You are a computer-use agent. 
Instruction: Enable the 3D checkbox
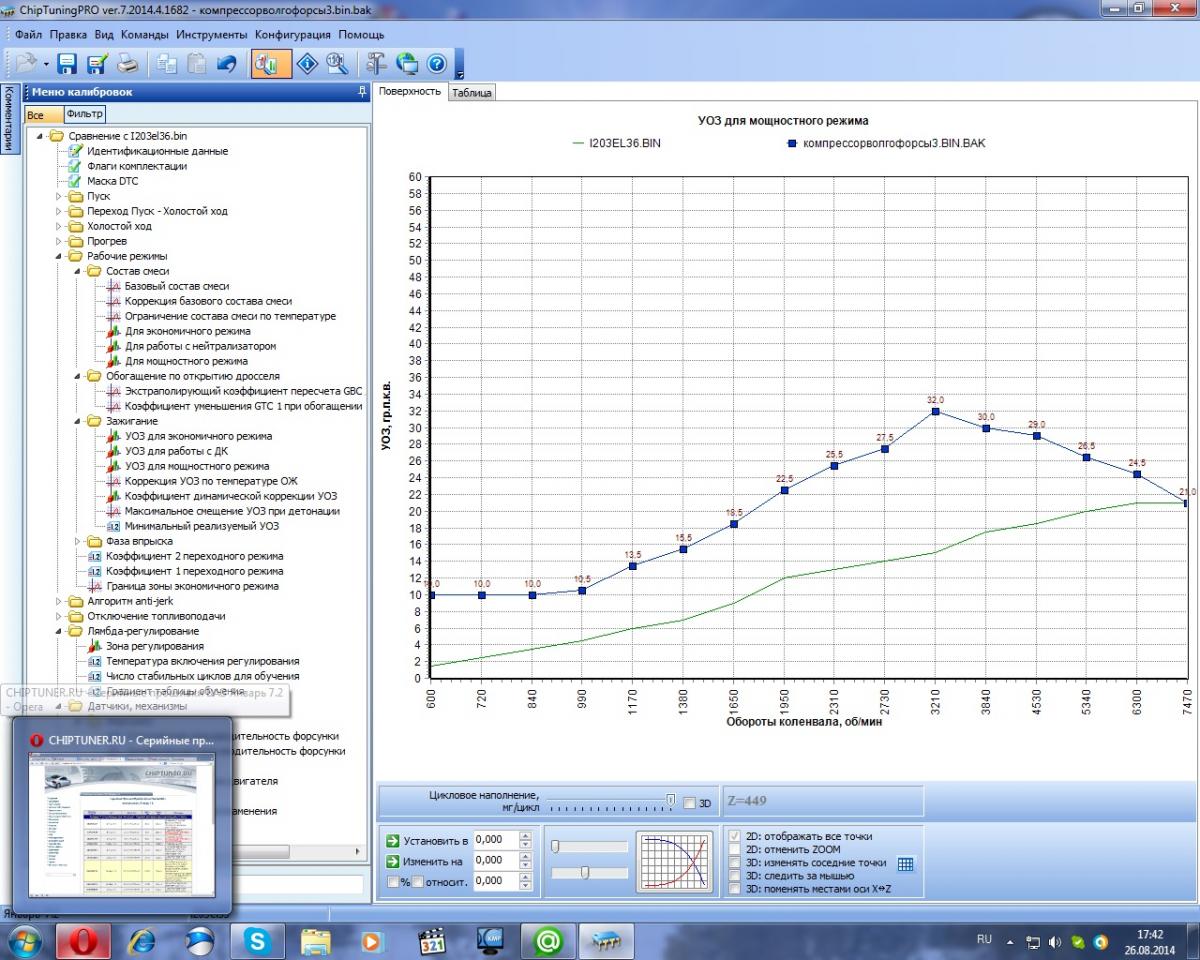689,803
